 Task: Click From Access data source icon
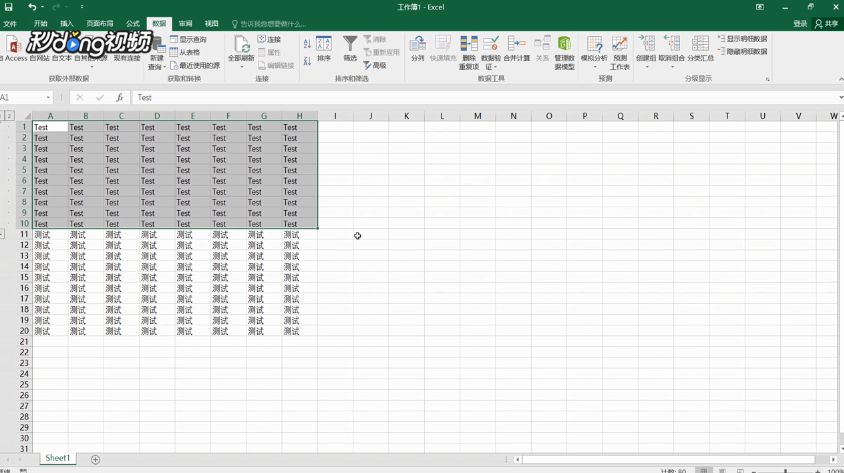(x=13, y=46)
